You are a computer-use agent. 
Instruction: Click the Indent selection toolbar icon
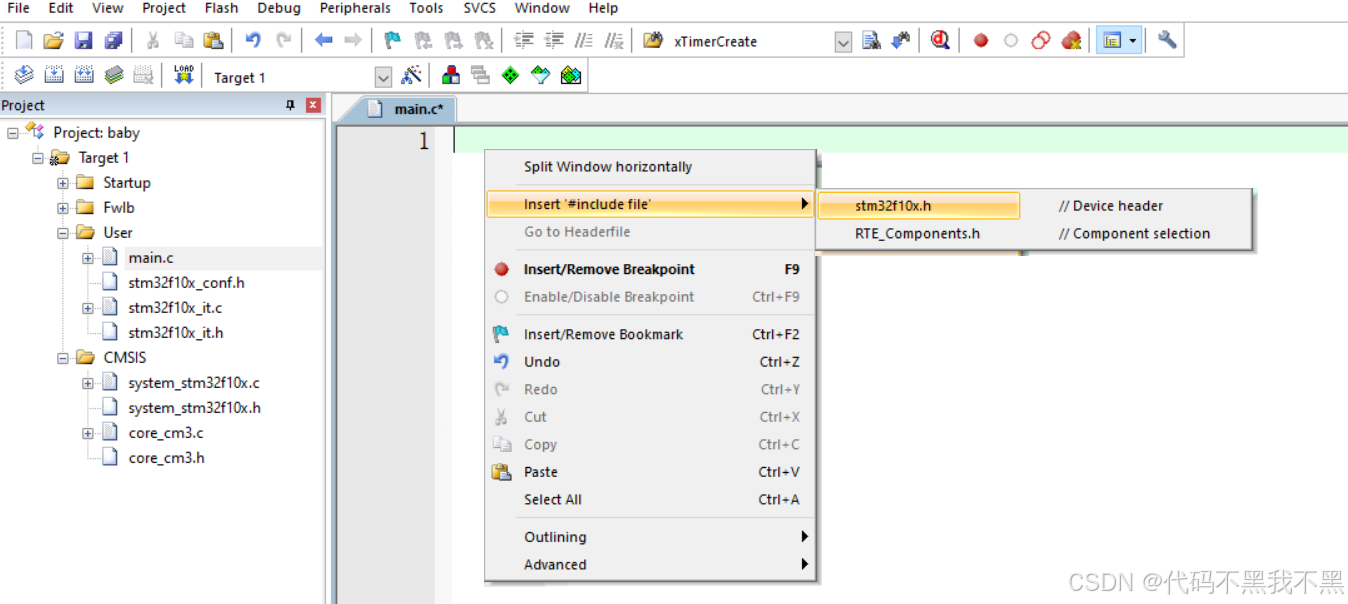523,41
